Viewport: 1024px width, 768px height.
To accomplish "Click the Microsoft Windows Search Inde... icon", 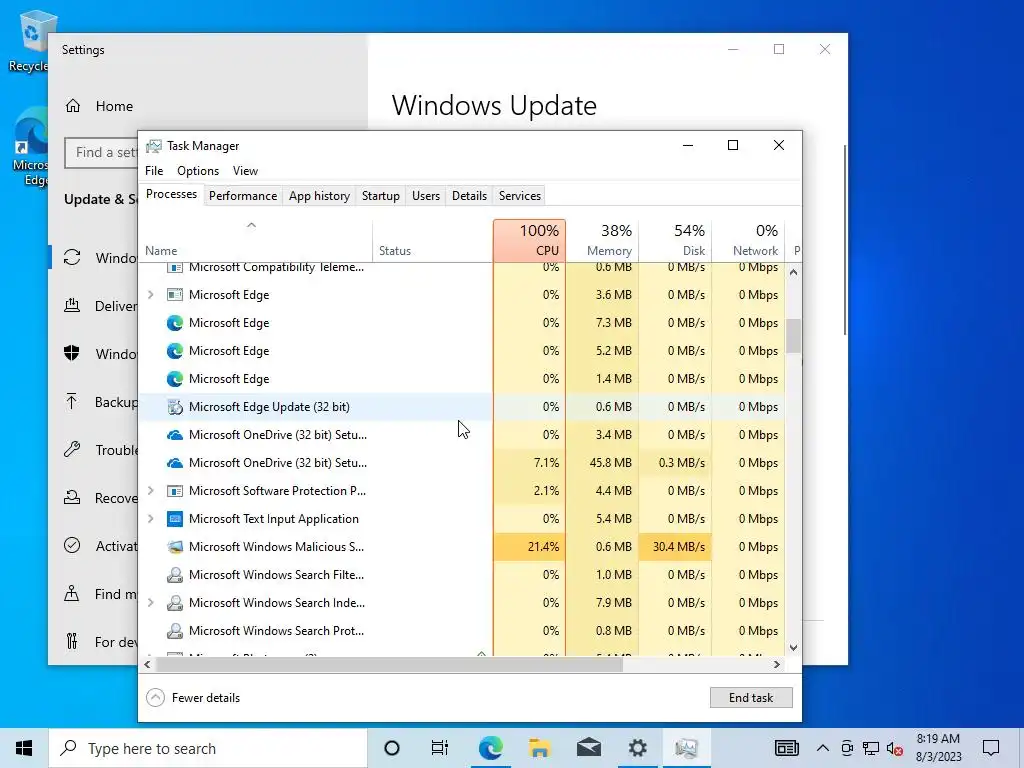I will coord(174,603).
